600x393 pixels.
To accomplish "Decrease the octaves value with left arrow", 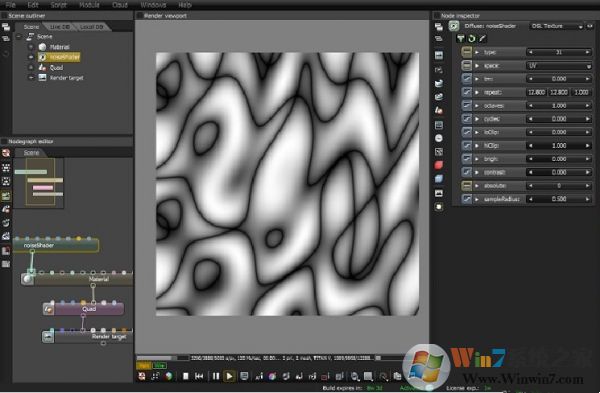I will (530, 106).
